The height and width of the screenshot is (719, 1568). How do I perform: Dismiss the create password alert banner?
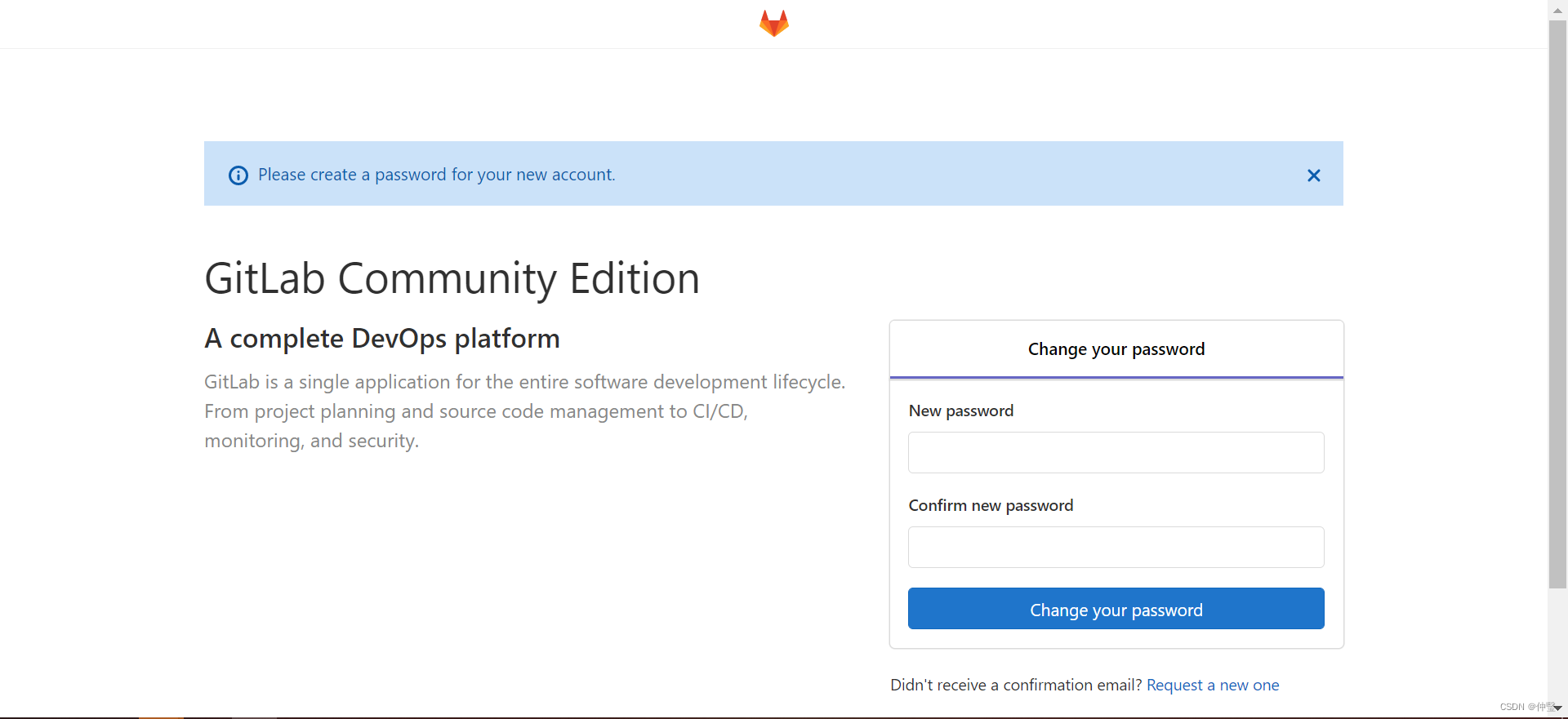pyautogui.click(x=1313, y=175)
